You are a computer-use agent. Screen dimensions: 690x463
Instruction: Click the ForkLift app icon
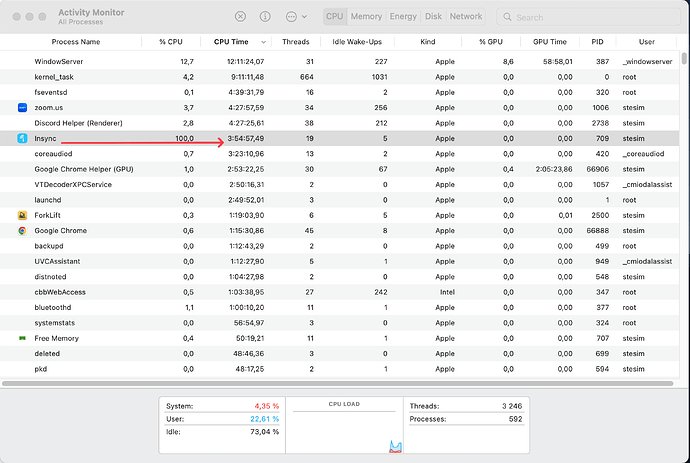22,215
